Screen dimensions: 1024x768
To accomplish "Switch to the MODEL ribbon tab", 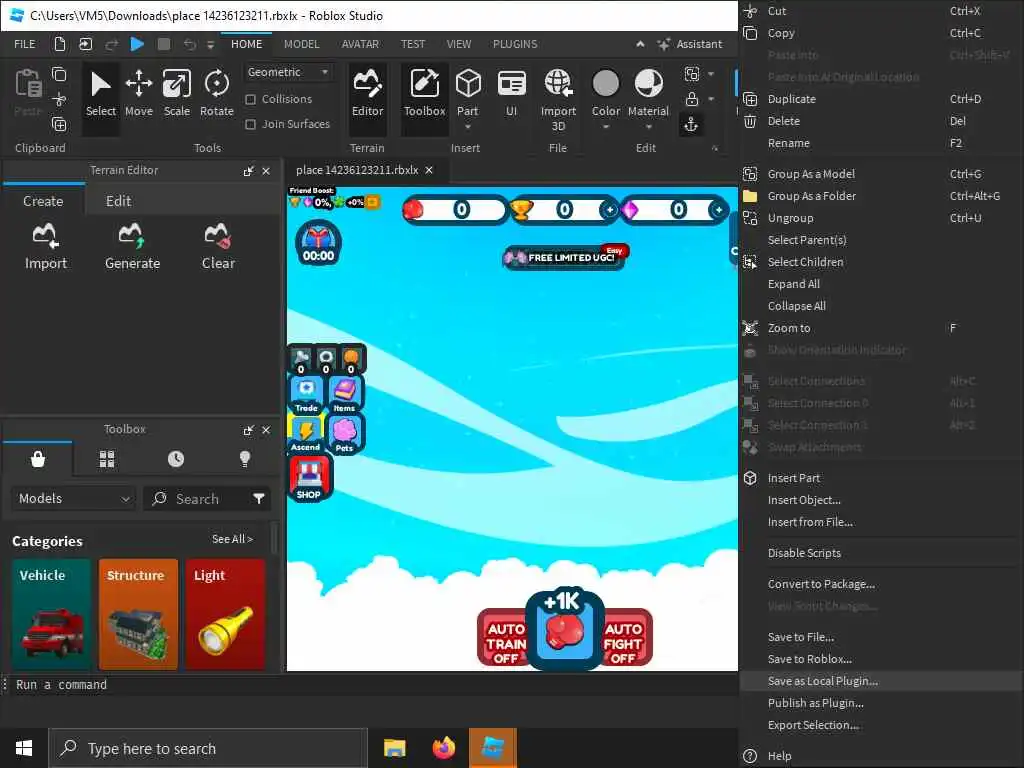I will pos(301,44).
